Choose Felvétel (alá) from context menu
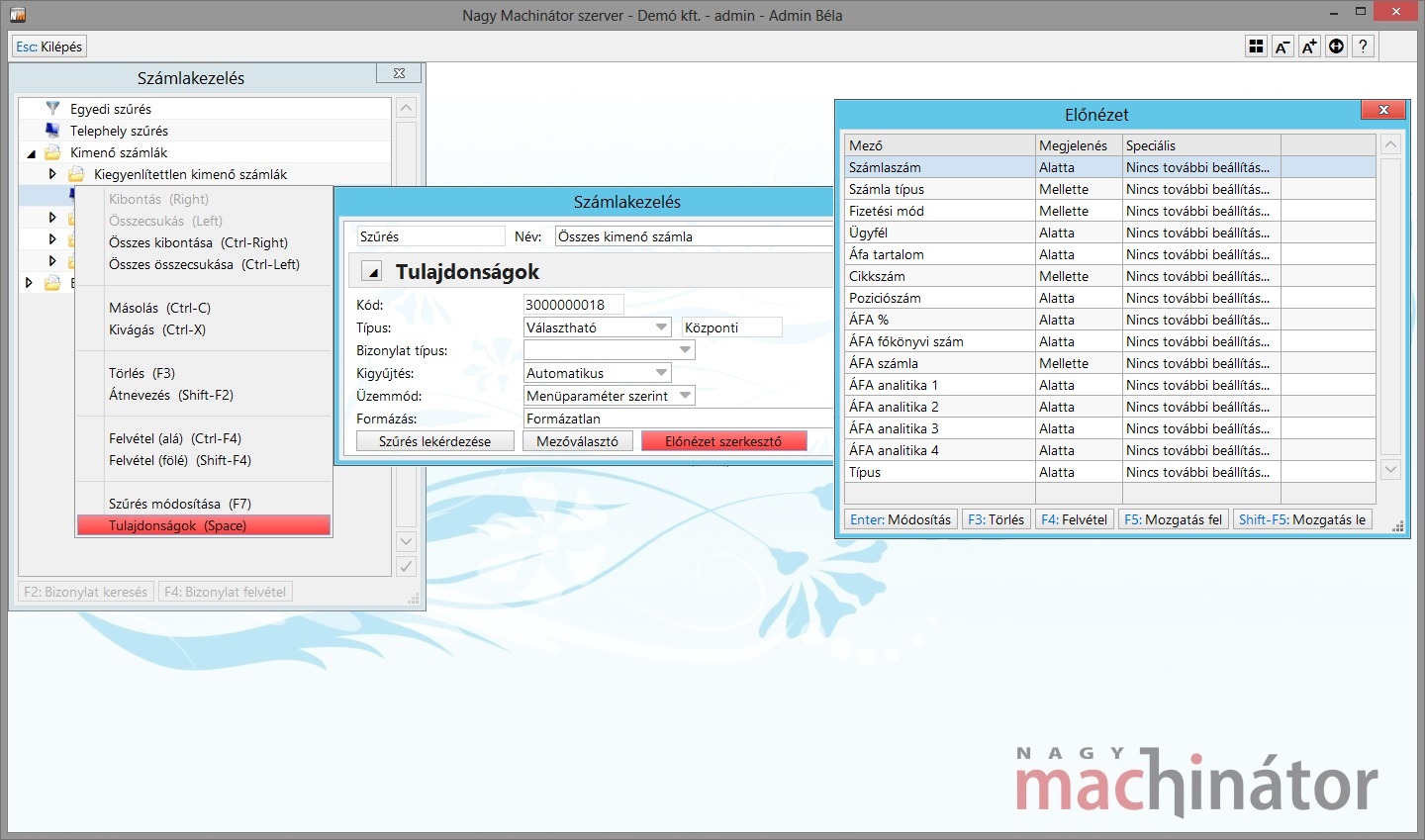1425x840 pixels. coord(203,438)
